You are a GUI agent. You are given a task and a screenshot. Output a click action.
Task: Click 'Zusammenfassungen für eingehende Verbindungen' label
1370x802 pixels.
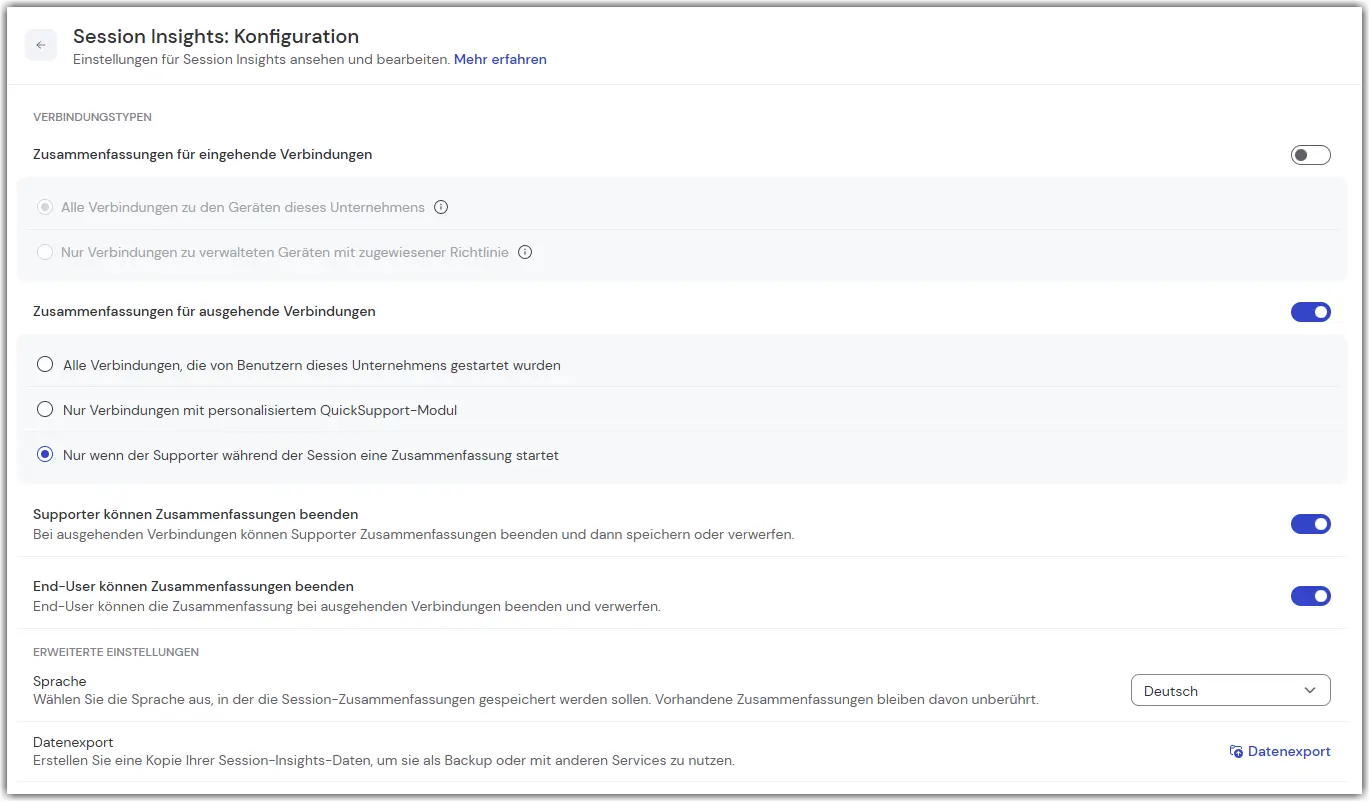203,155
